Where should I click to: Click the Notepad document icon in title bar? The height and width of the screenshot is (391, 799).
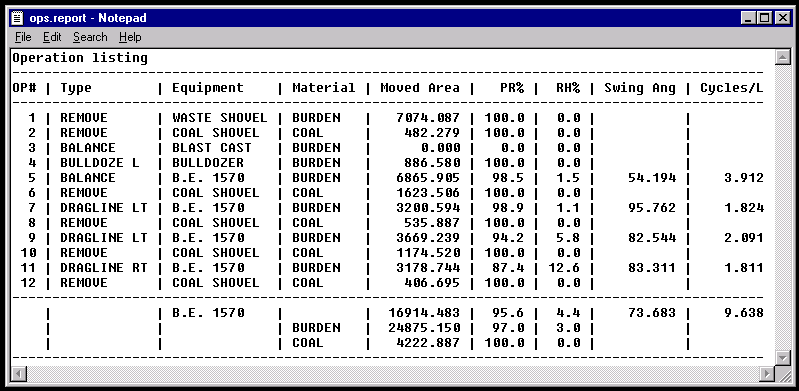pos(18,18)
